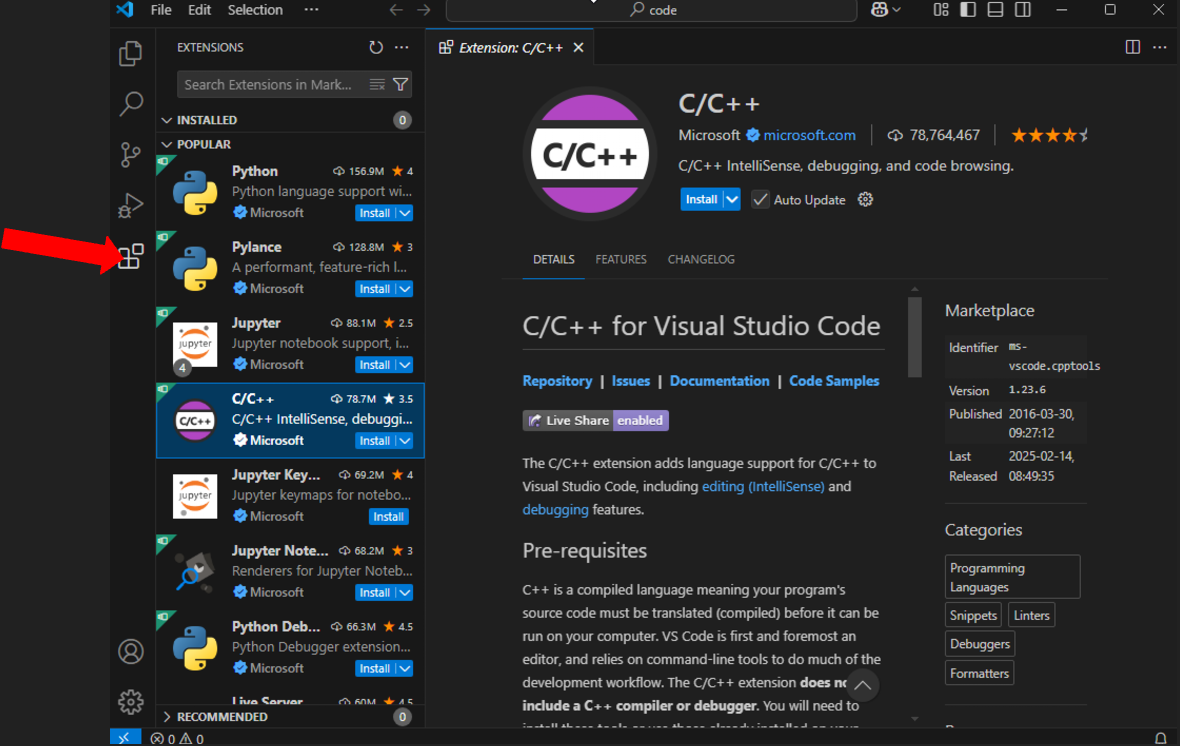The width and height of the screenshot is (1180, 746).
Task: Split the editor to the right
Action: tap(1133, 47)
